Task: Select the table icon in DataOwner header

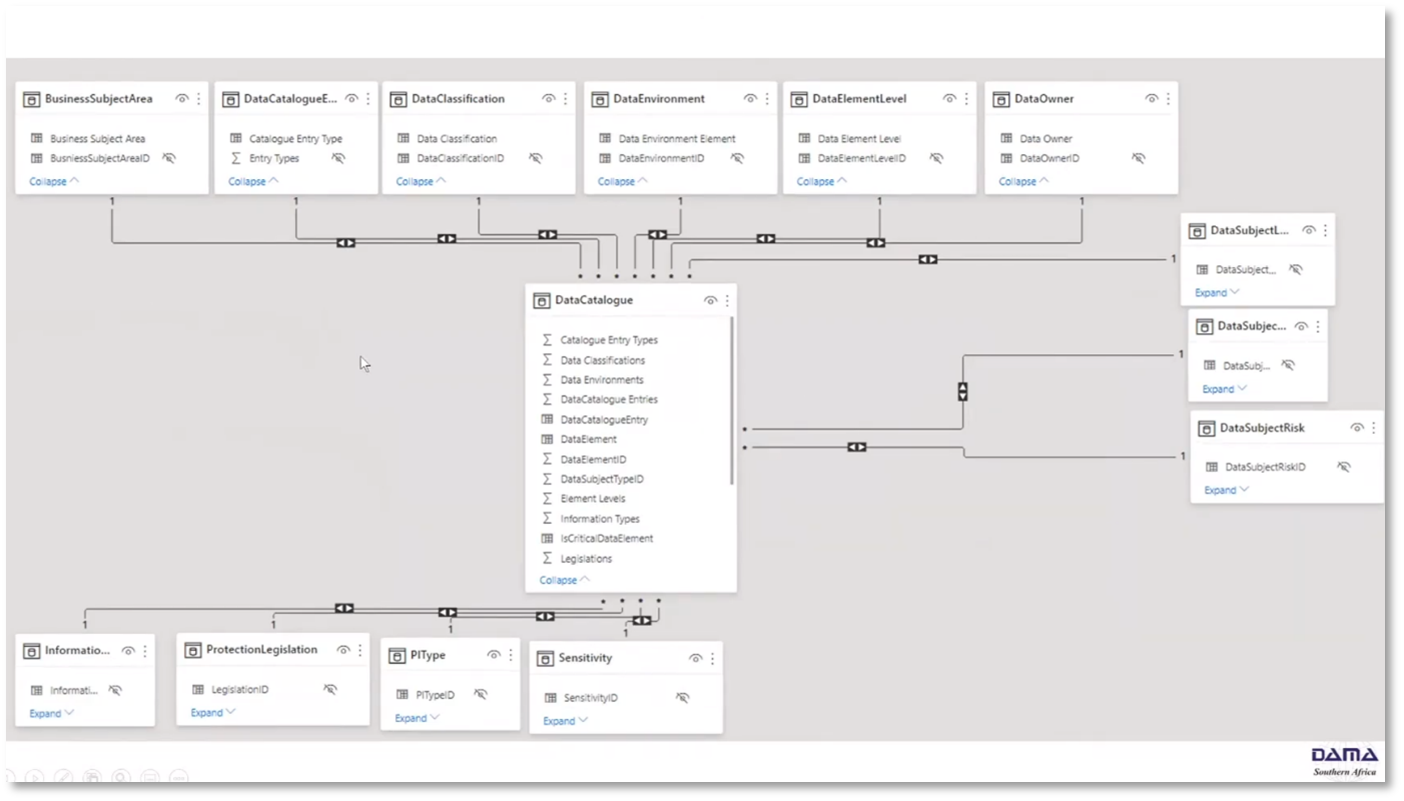Action: coord(1001,99)
